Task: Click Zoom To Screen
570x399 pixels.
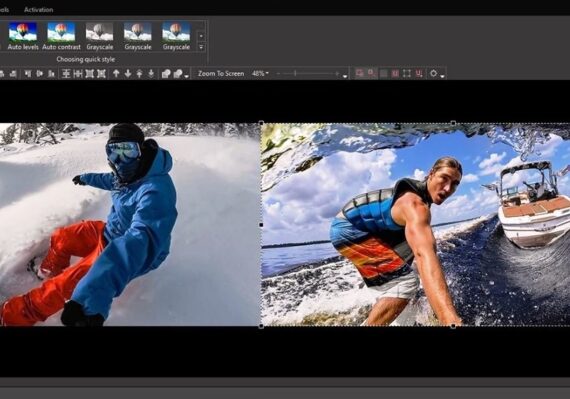Action: (x=221, y=74)
